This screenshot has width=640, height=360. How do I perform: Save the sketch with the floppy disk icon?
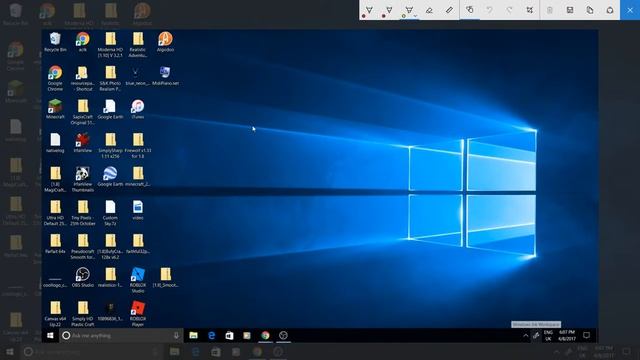pyautogui.click(x=570, y=10)
